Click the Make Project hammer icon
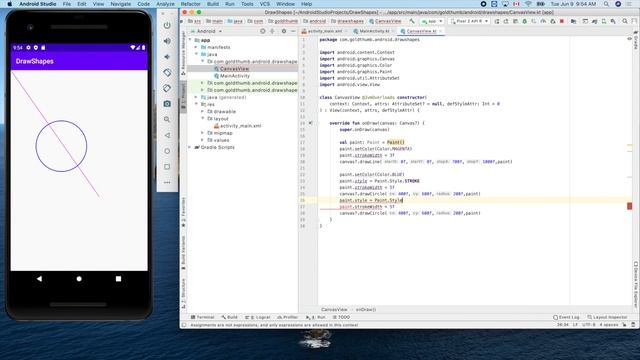Image resolution: width=640 pixels, height=360 pixels. tap(412, 21)
